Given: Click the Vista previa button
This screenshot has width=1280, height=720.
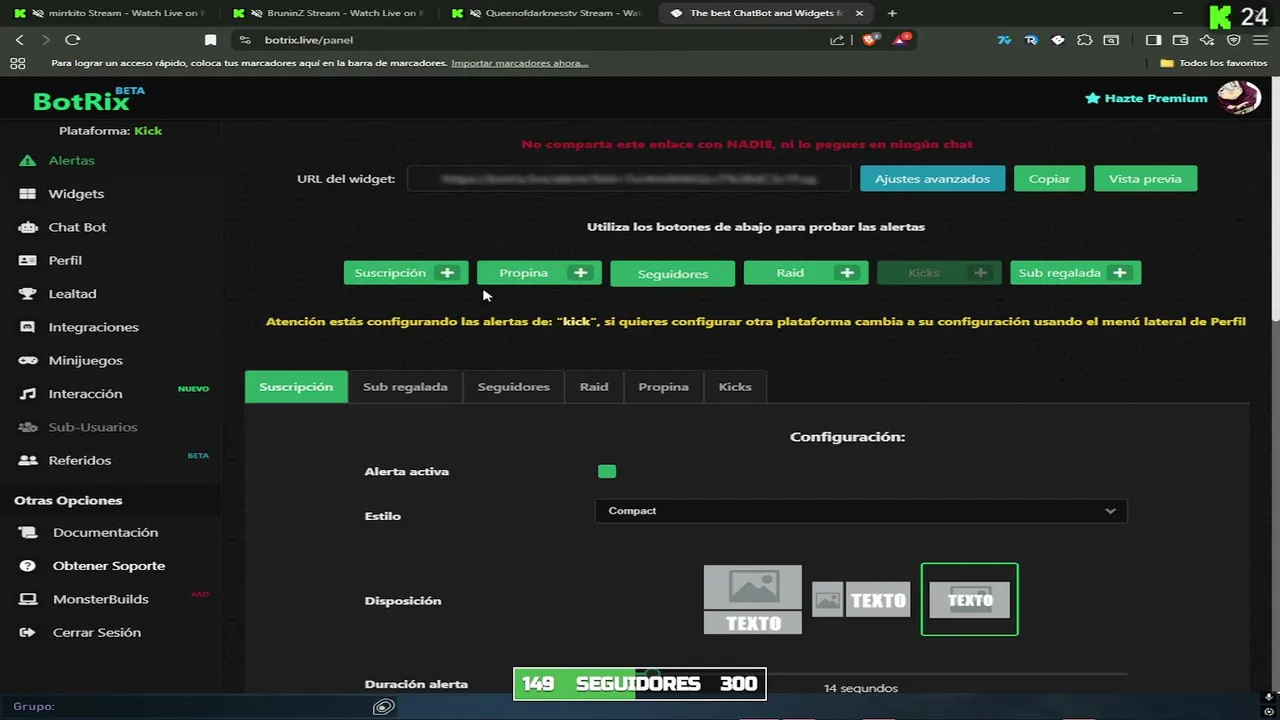Looking at the screenshot, I should (1145, 179).
